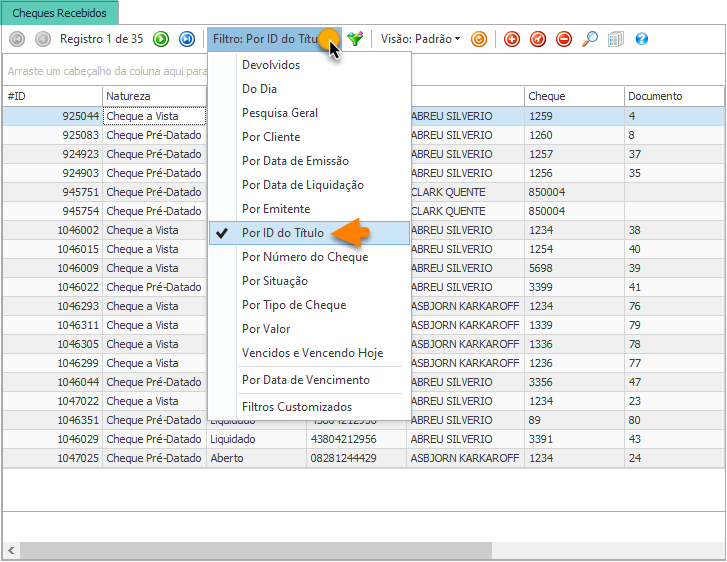The image size is (727, 562).
Task: Click cheque number 1339 cell
Action: 574,325
